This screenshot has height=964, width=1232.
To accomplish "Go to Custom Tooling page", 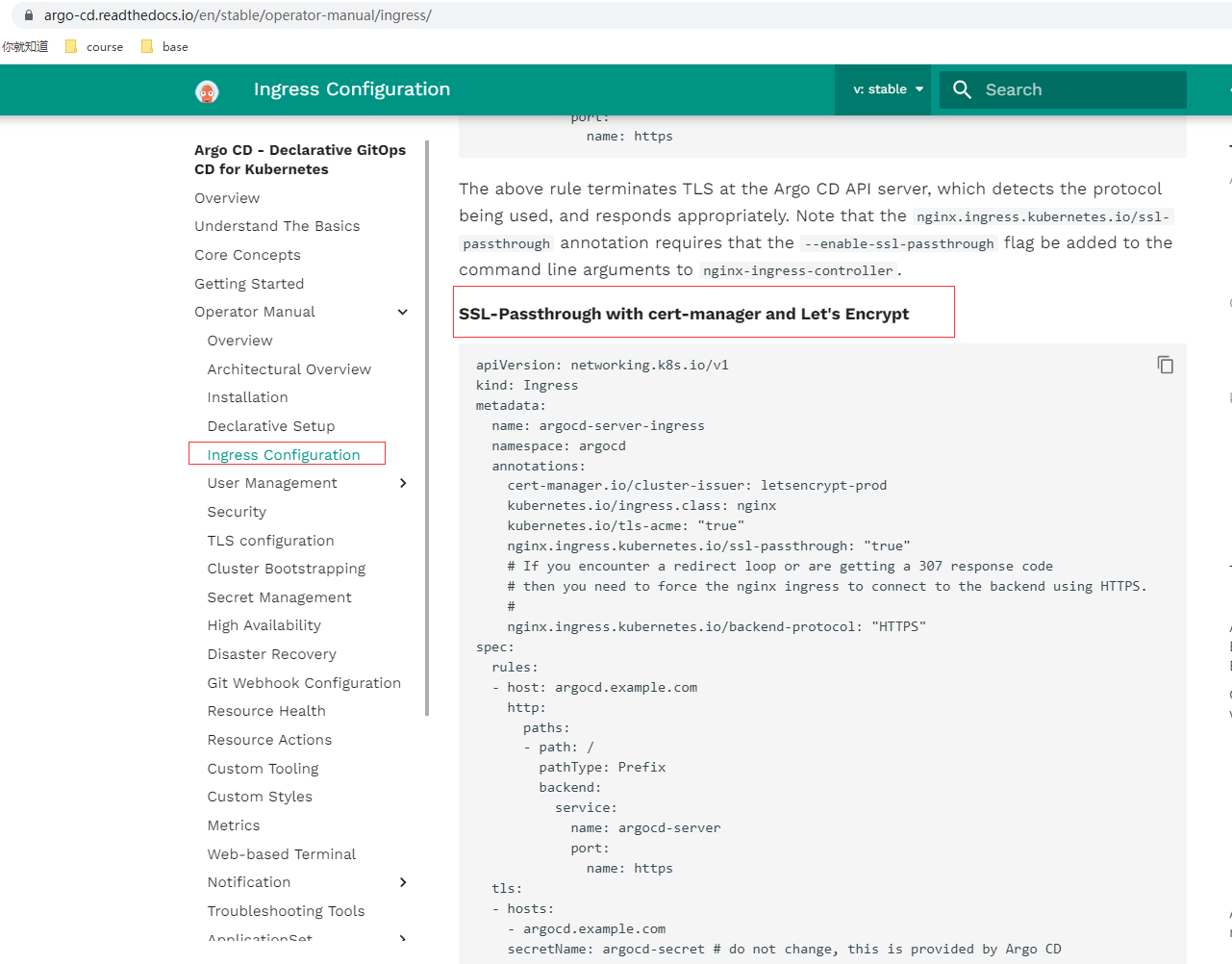I will 263,769.
